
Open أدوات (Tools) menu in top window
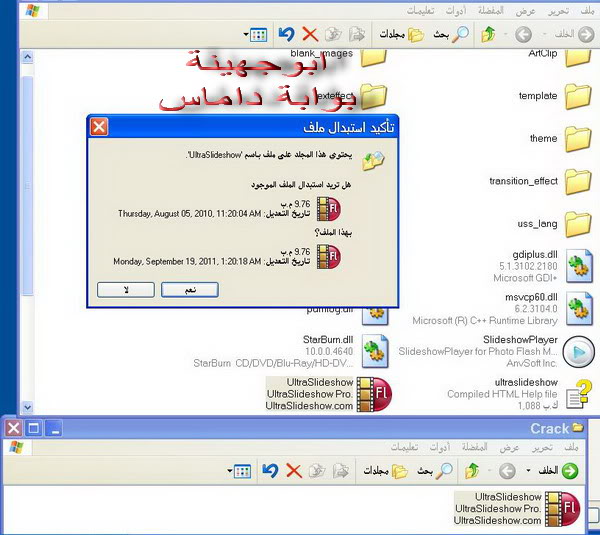pyautogui.click(x=456, y=11)
